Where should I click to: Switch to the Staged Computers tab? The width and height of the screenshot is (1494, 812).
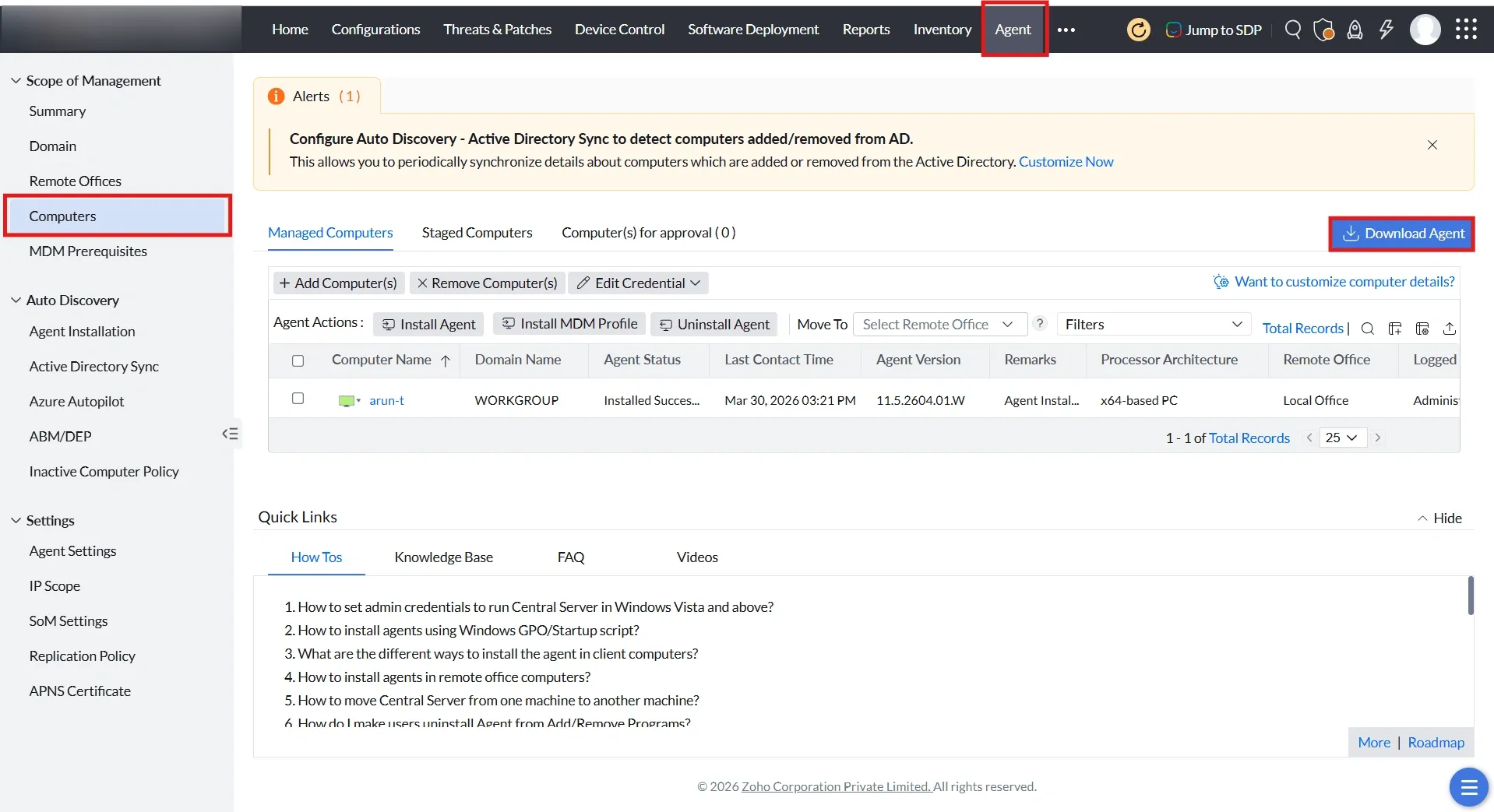coord(477,232)
